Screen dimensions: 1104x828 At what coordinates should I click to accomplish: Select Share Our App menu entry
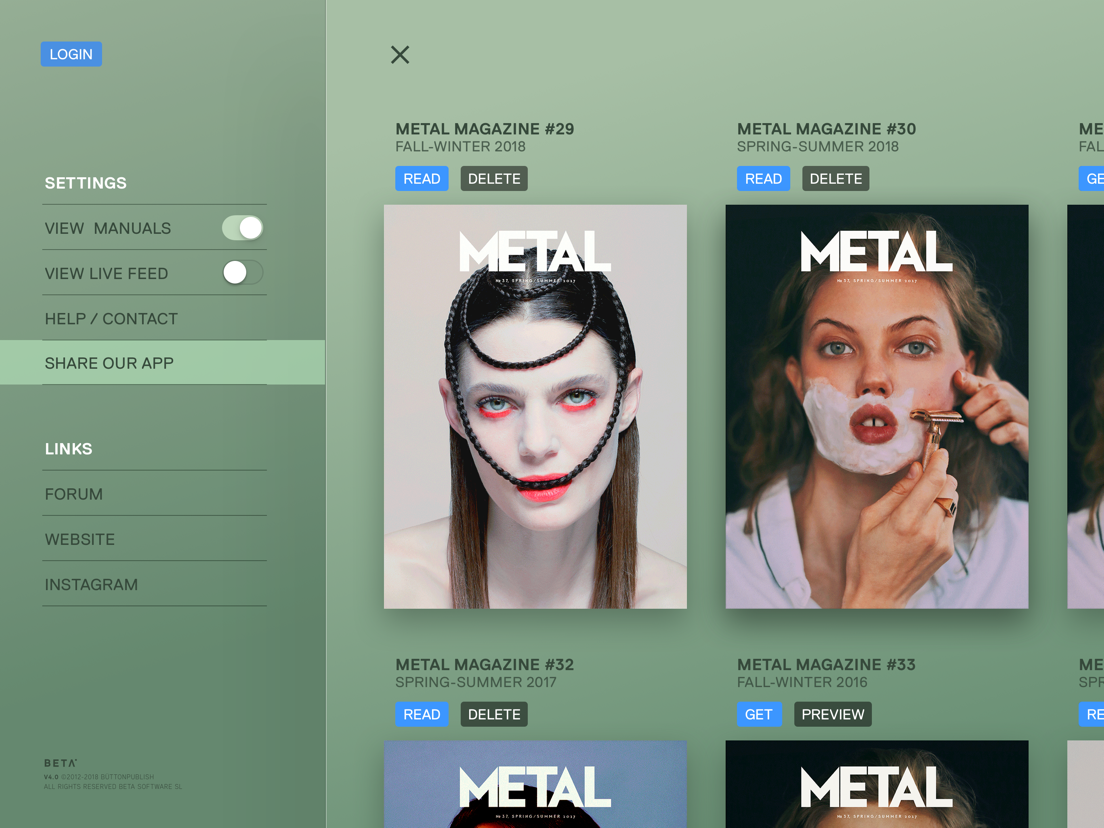tap(163, 363)
